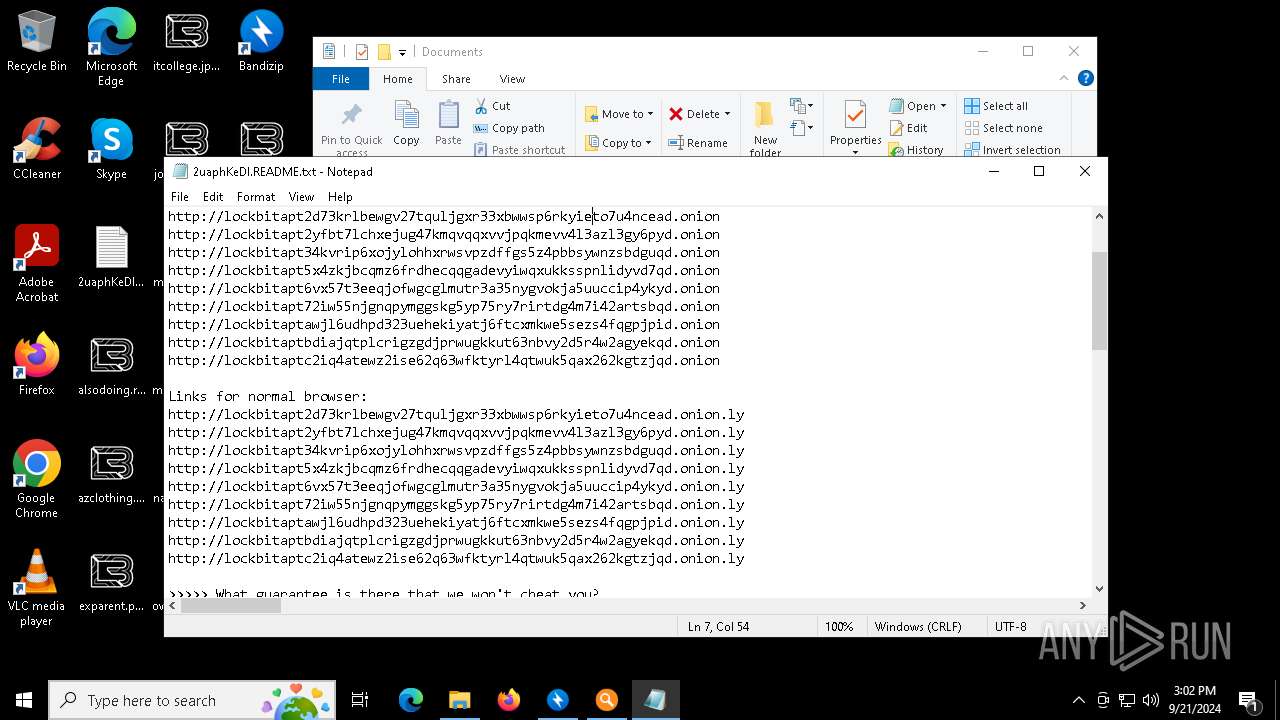Select the azclothing encrypted file icon
The width and height of the screenshot is (1280, 720).
pyautogui.click(x=111, y=473)
